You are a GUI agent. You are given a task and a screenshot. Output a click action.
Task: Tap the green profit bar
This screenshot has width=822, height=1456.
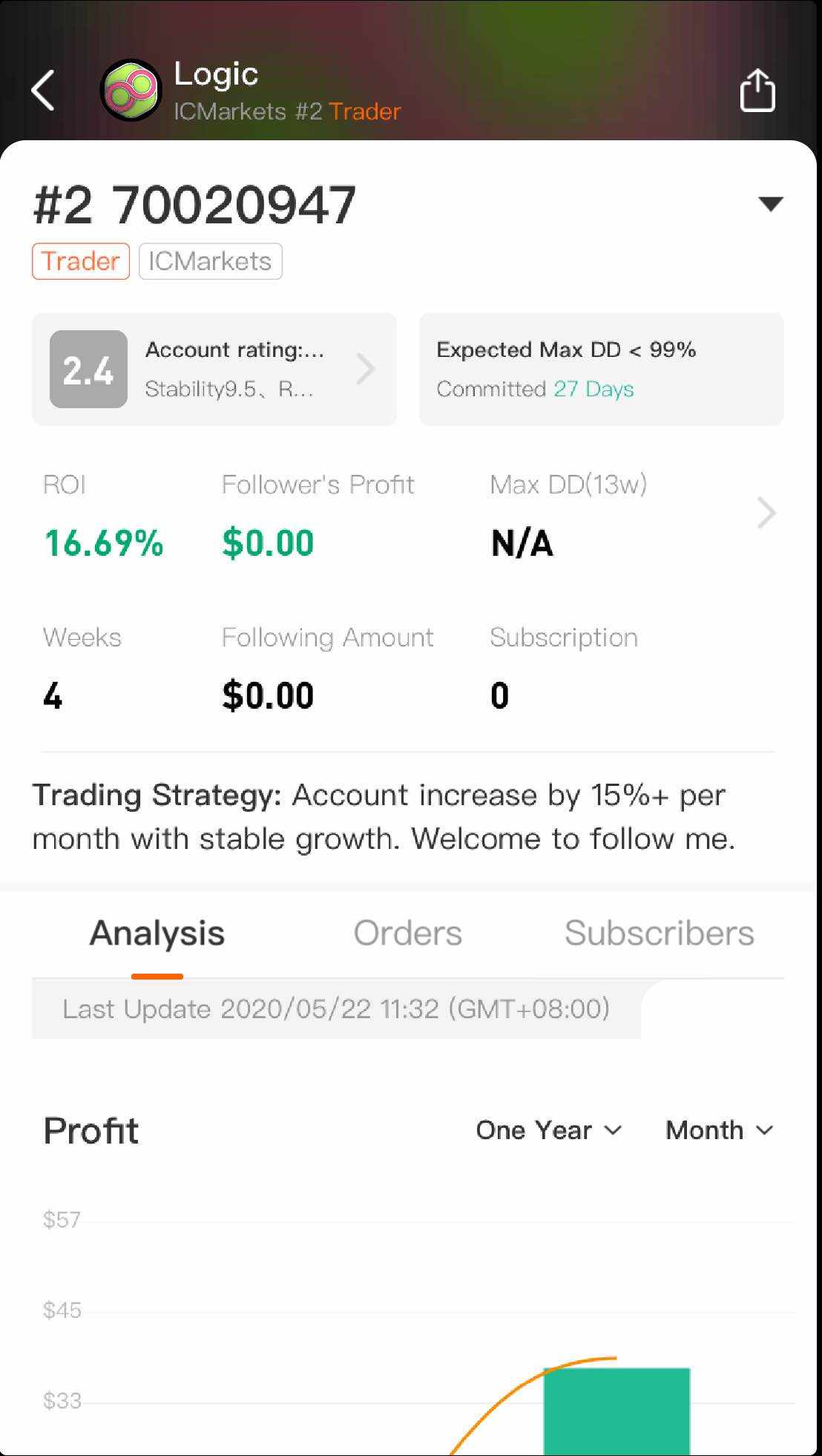(616, 1410)
